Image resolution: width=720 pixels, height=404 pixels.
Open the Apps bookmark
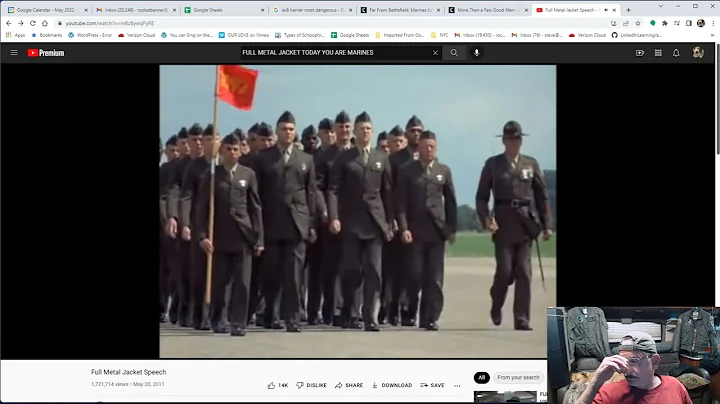pyautogui.click(x=15, y=35)
